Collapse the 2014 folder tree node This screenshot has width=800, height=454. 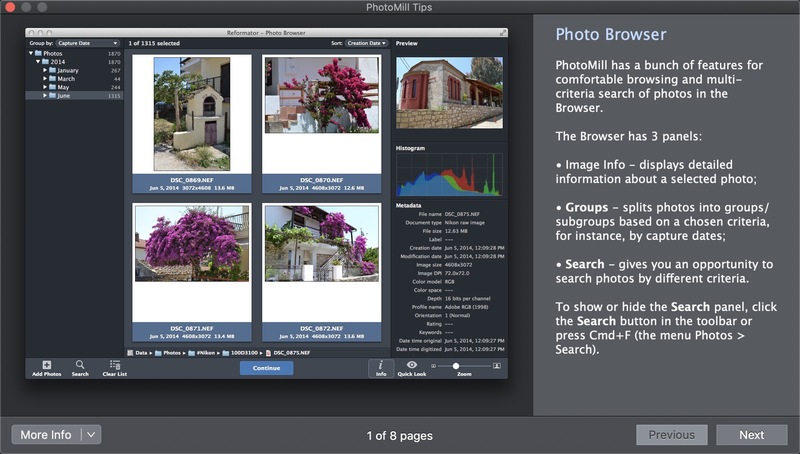[38, 62]
